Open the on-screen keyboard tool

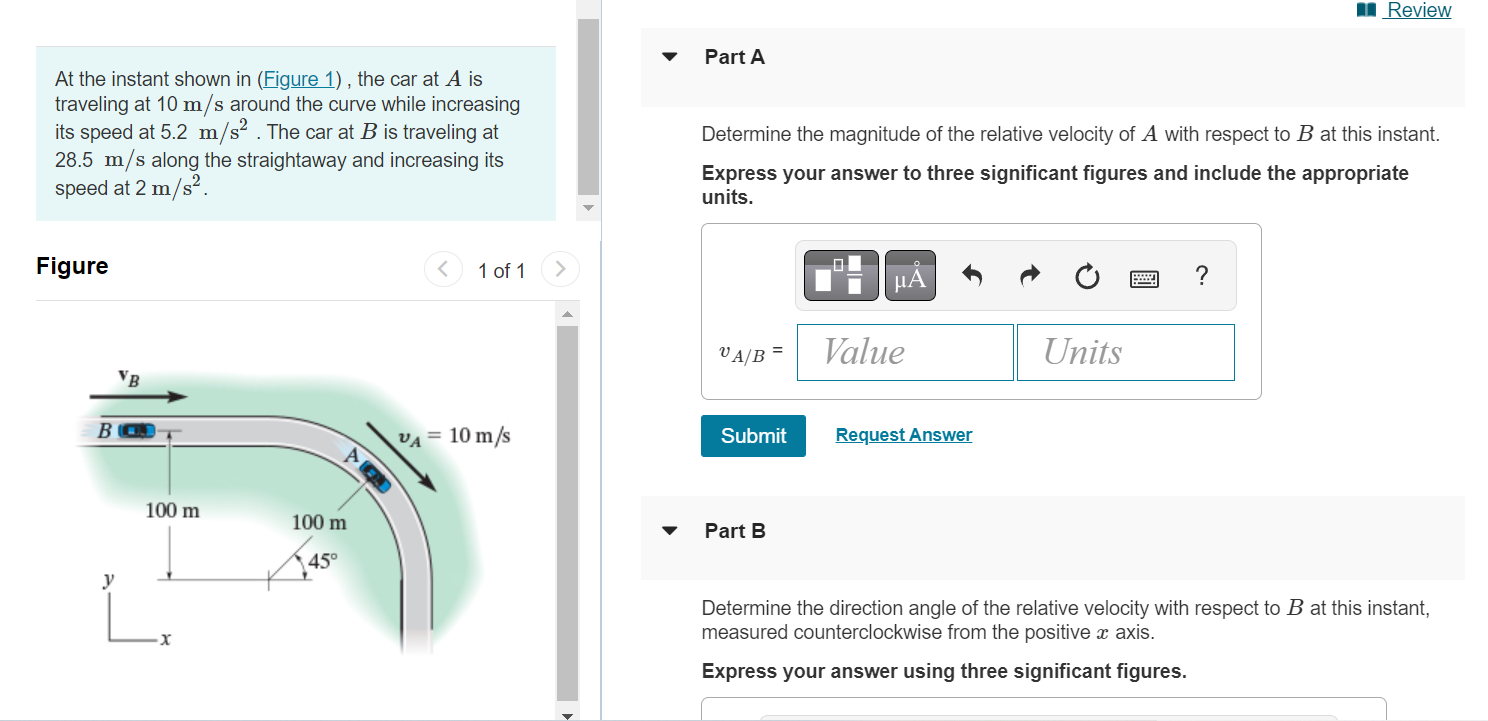coord(1143,277)
